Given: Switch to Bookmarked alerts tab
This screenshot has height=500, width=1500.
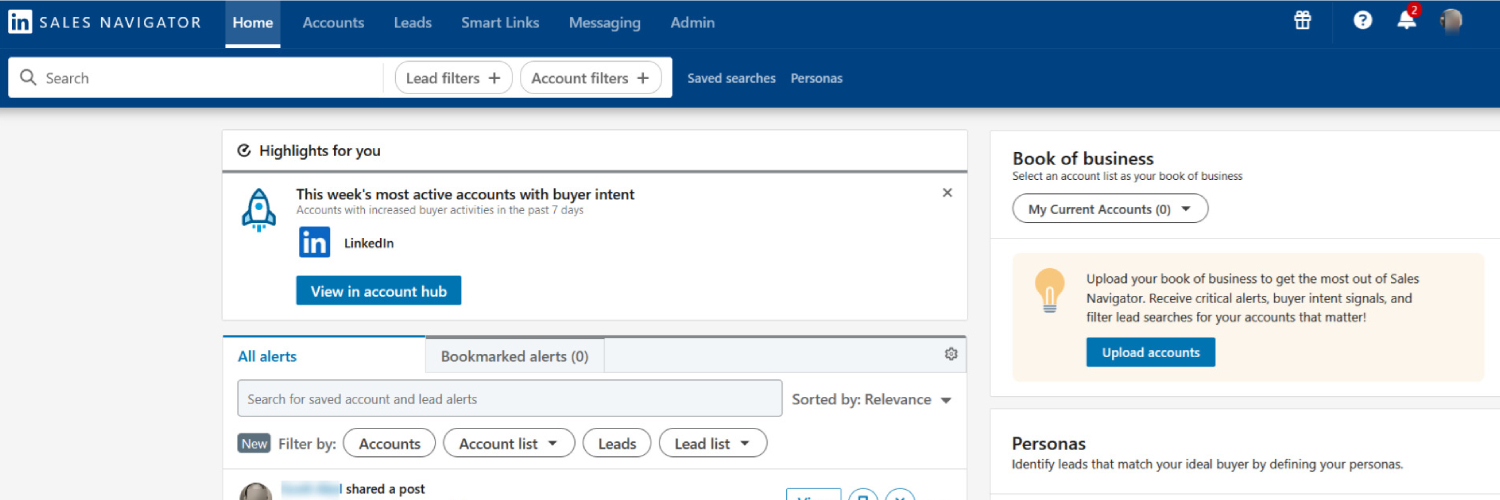Looking at the screenshot, I should (514, 356).
